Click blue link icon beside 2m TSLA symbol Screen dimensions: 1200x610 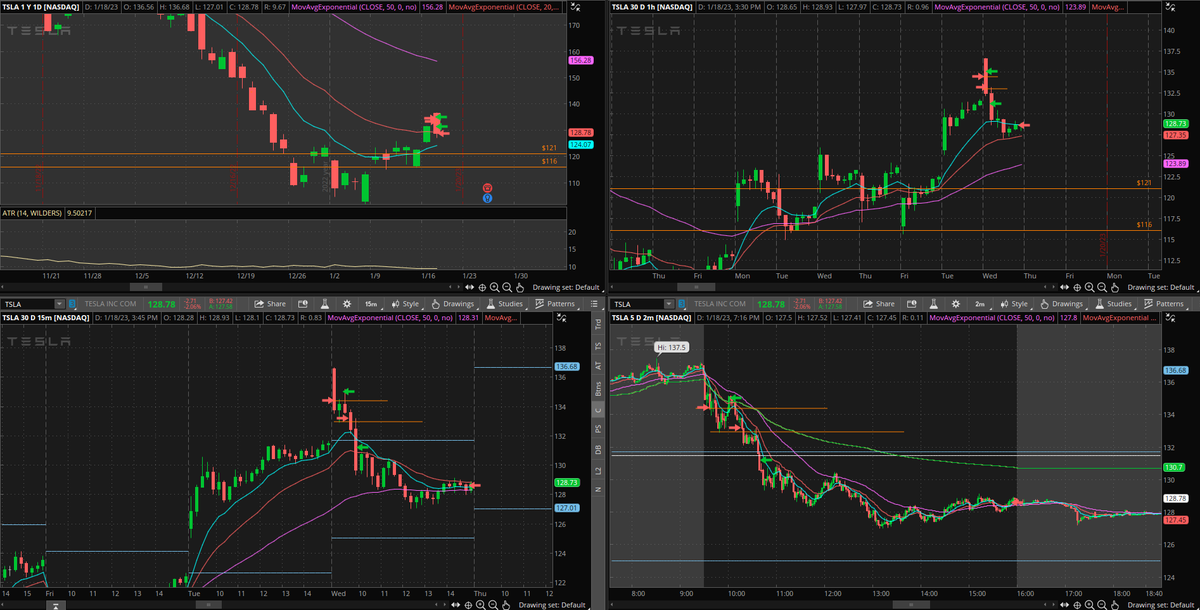682,303
